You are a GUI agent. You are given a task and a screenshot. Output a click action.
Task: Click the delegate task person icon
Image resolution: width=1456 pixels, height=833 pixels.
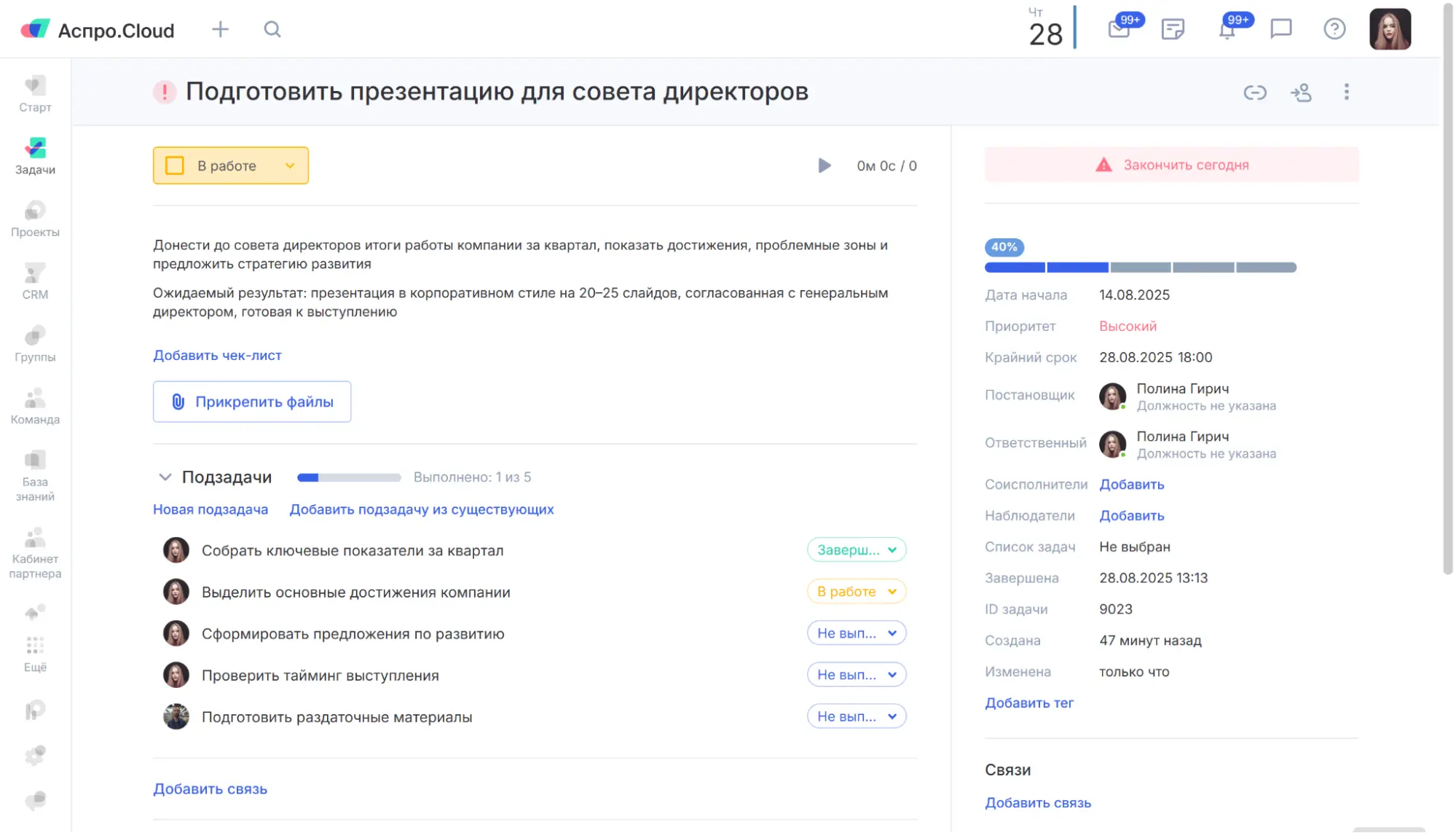1301,93
